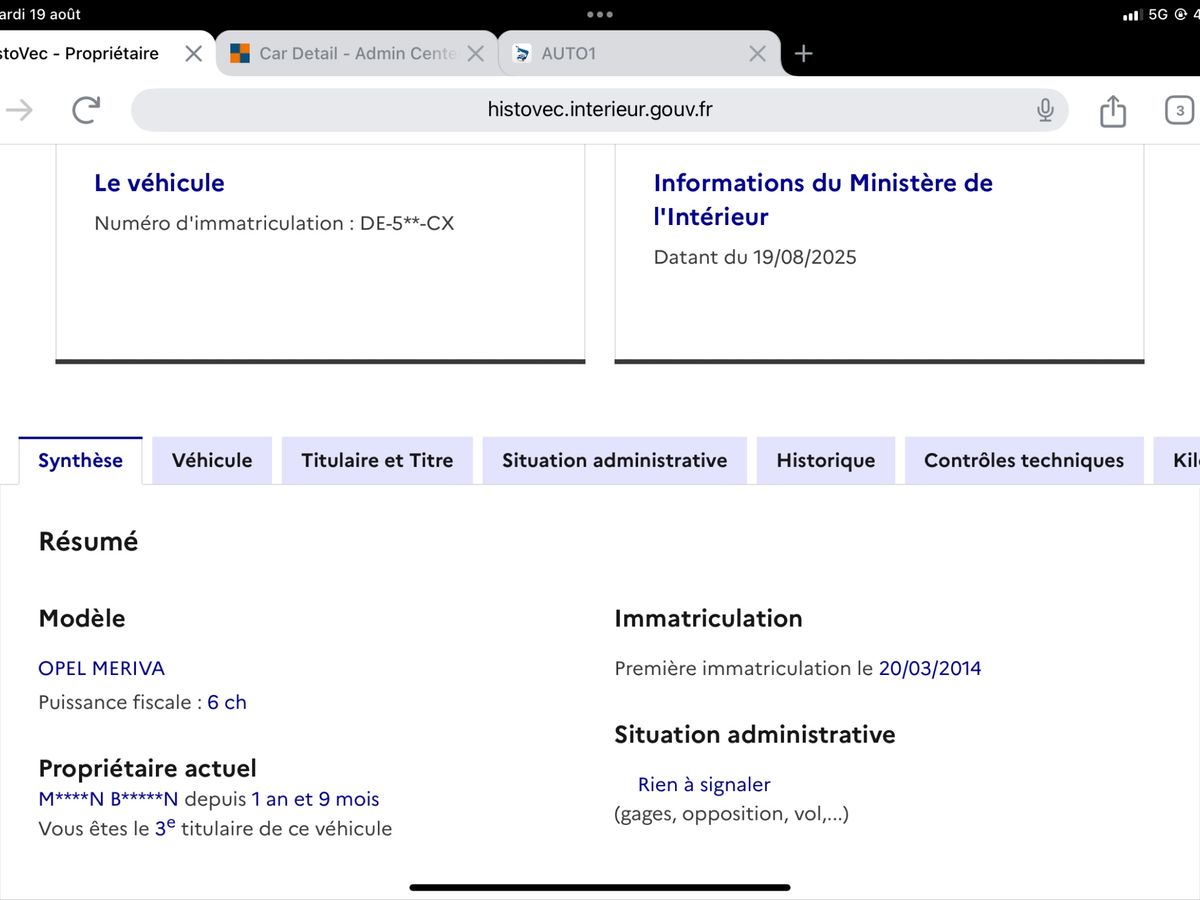Close the Car Detail Admin Center tab
The image size is (1200, 900).
[476, 54]
